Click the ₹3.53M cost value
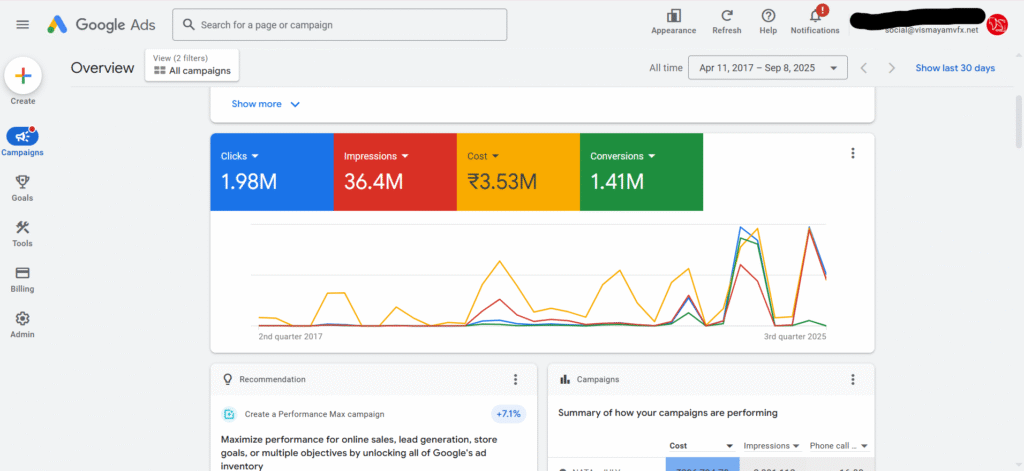Viewport: 1024px width, 471px height. (502, 182)
